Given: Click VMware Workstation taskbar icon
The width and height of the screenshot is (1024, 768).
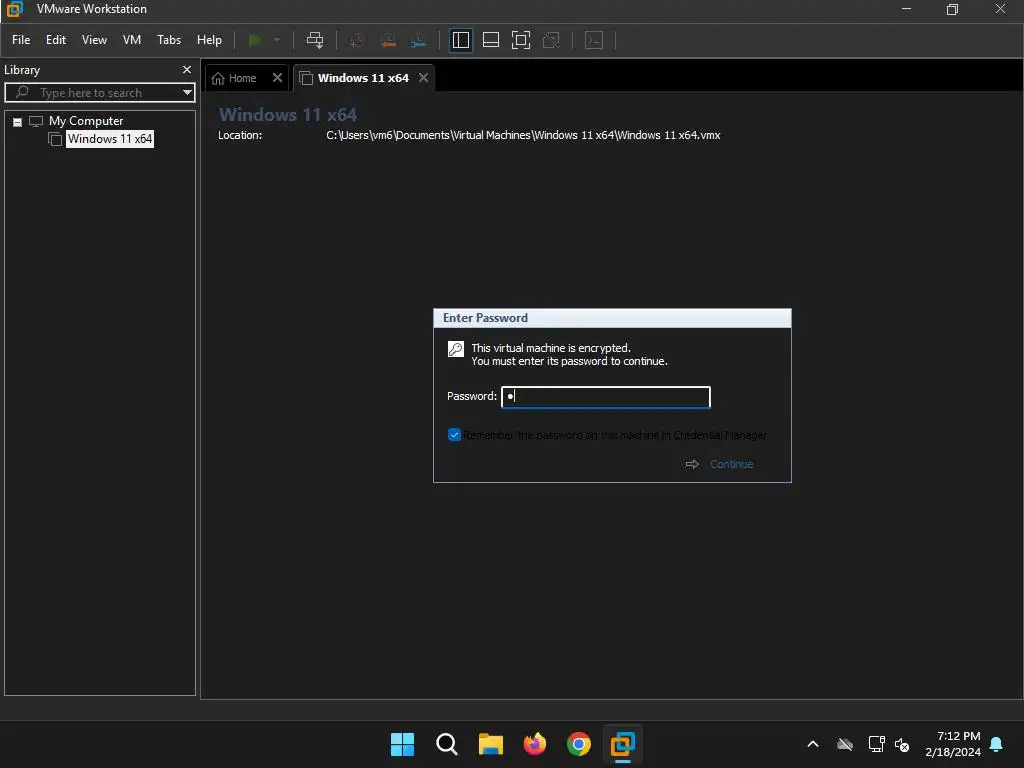Looking at the screenshot, I should [622, 744].
